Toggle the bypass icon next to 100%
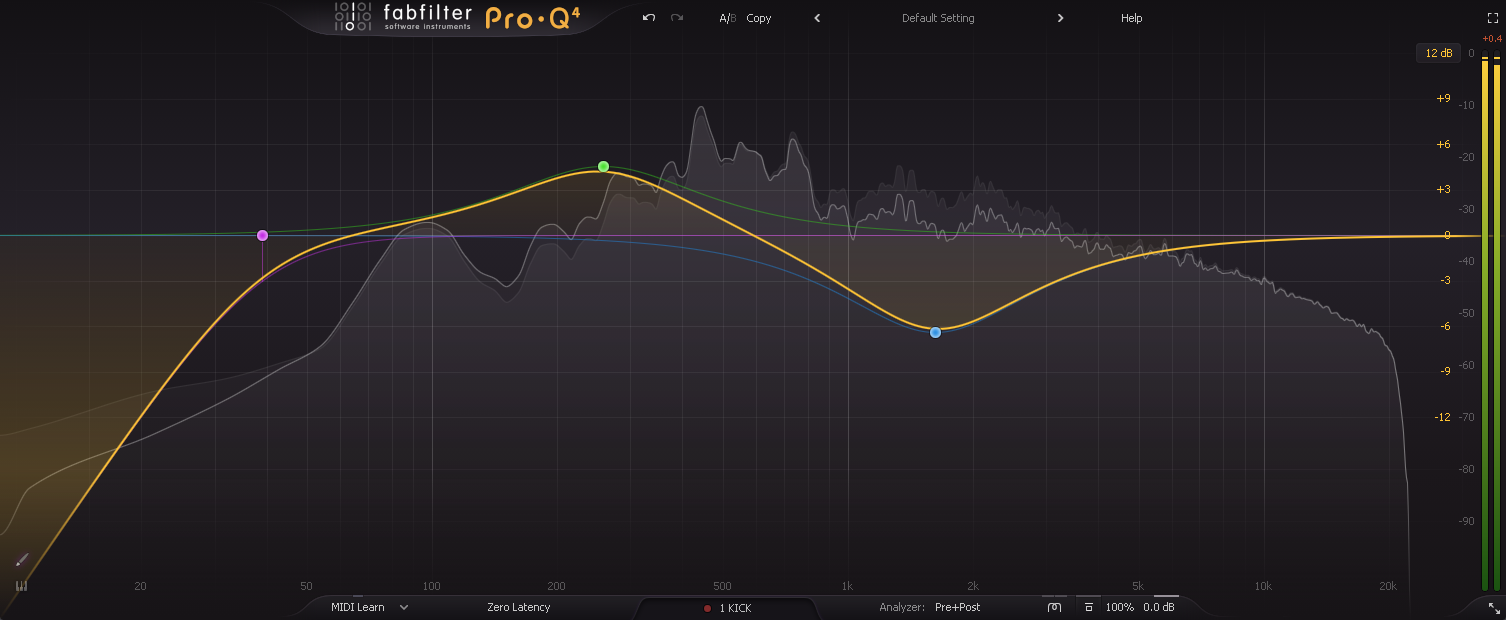 pos(1088,607)
